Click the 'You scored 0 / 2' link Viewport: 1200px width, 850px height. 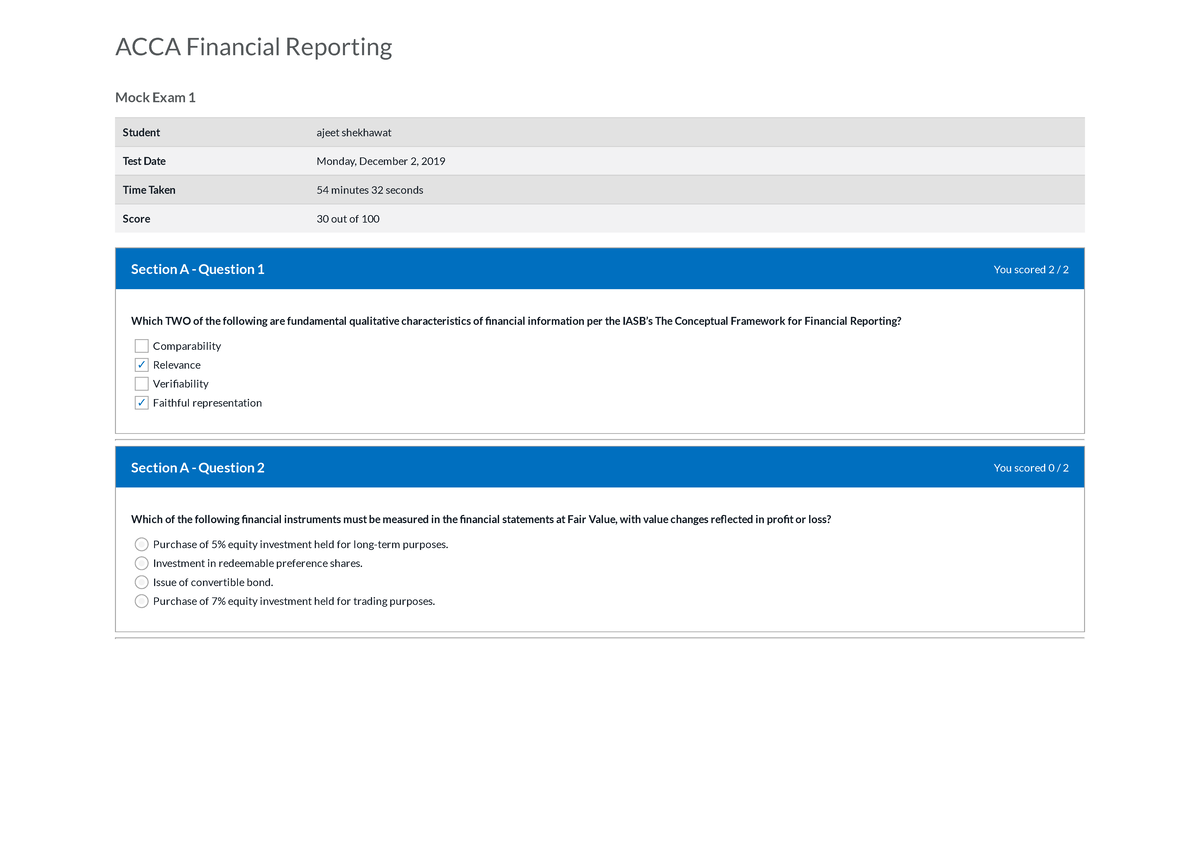pos(1031,467)
